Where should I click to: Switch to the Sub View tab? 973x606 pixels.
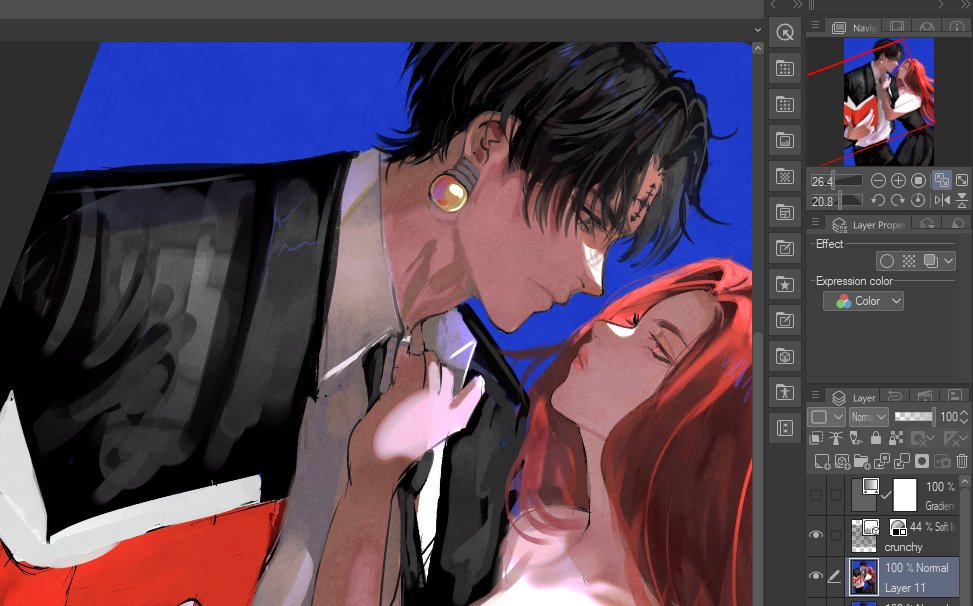(897, 27)
